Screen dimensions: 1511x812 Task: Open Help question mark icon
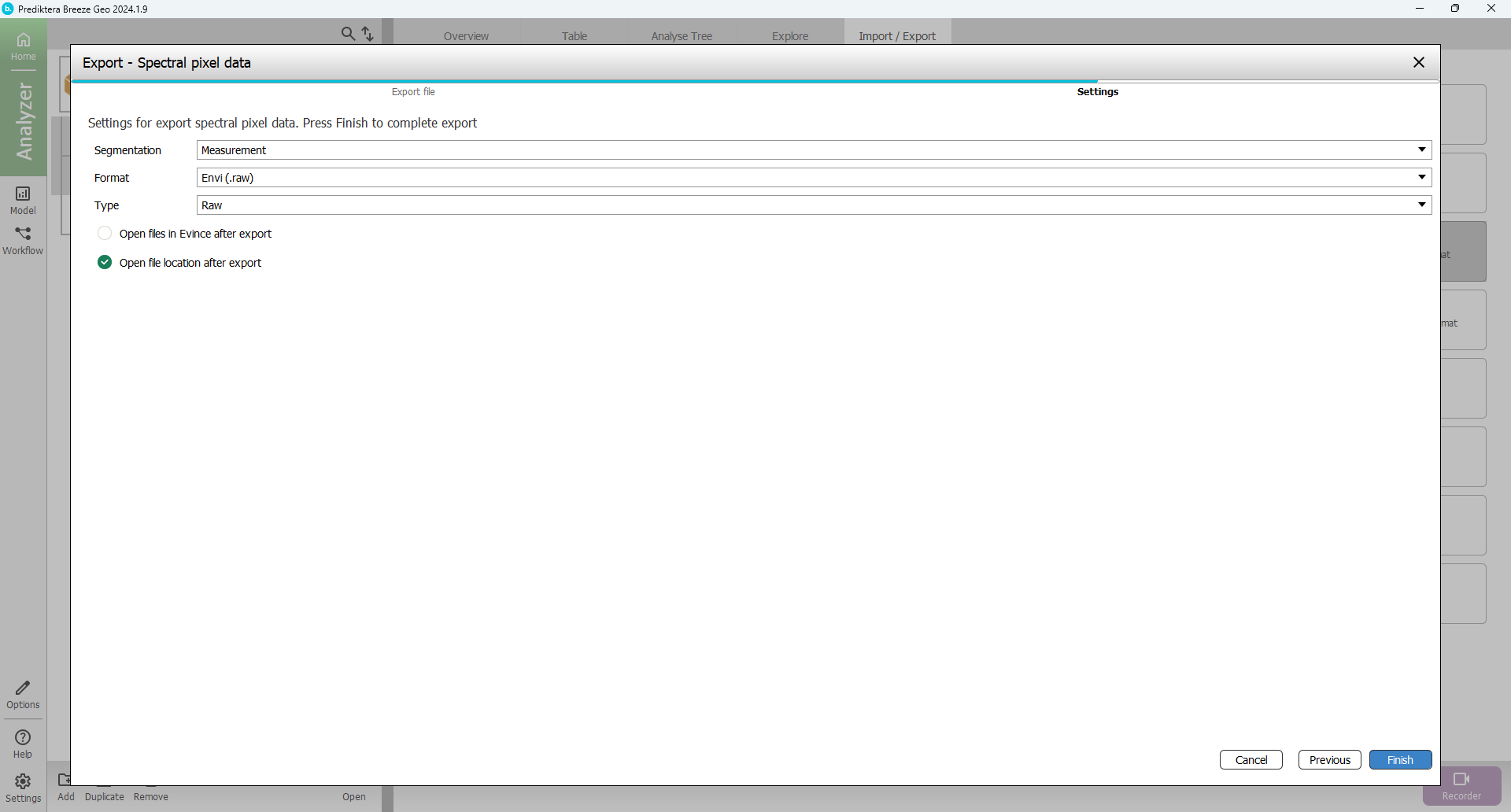23,744
